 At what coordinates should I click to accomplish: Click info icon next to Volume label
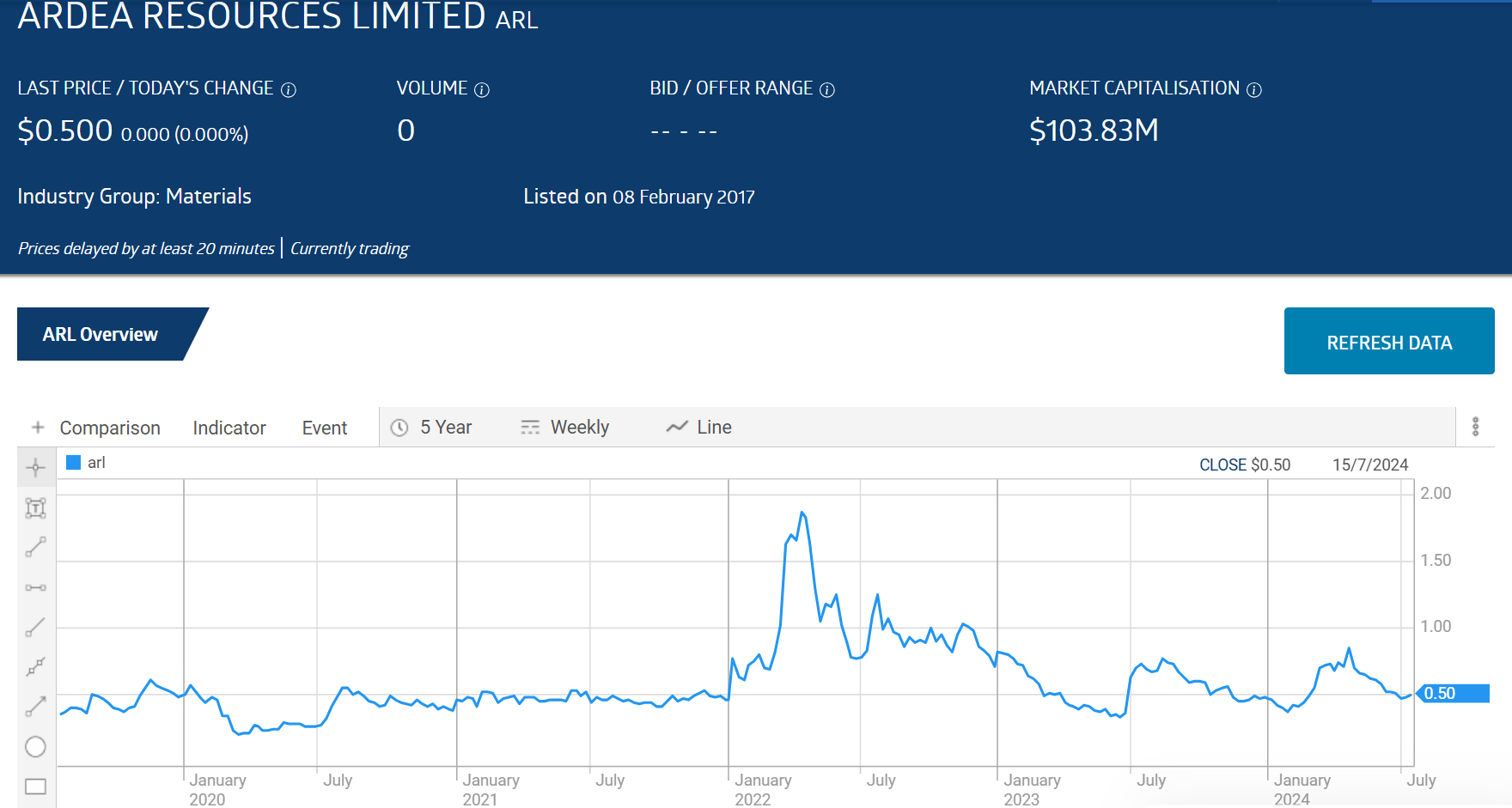coord(482,89)
